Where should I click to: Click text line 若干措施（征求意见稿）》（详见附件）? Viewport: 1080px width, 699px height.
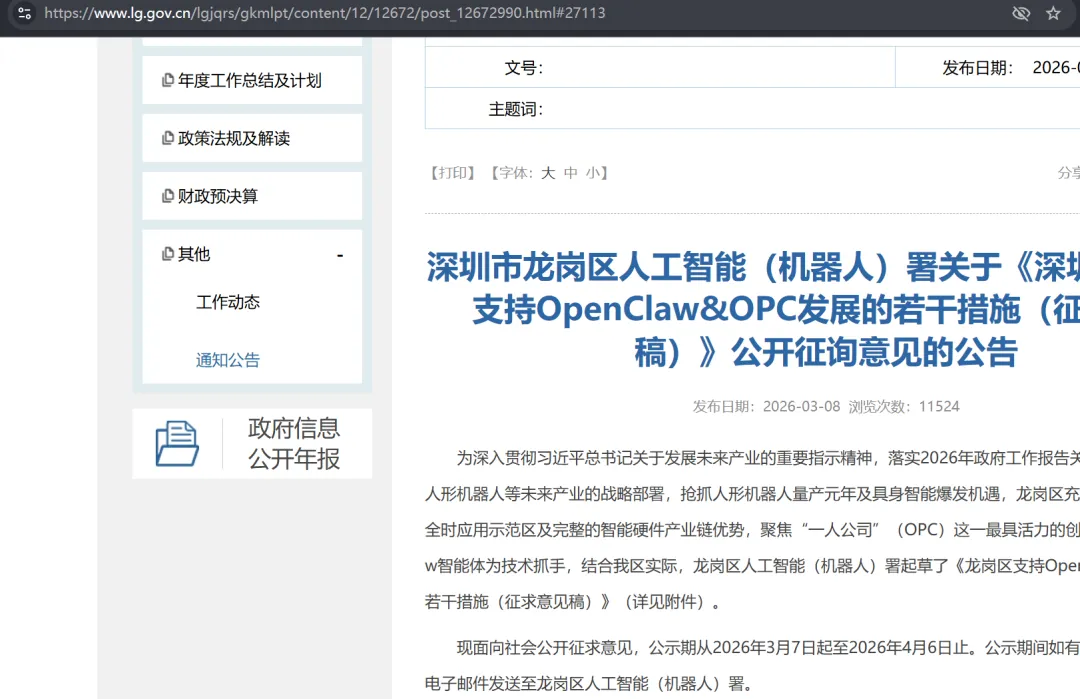[573, 602]
